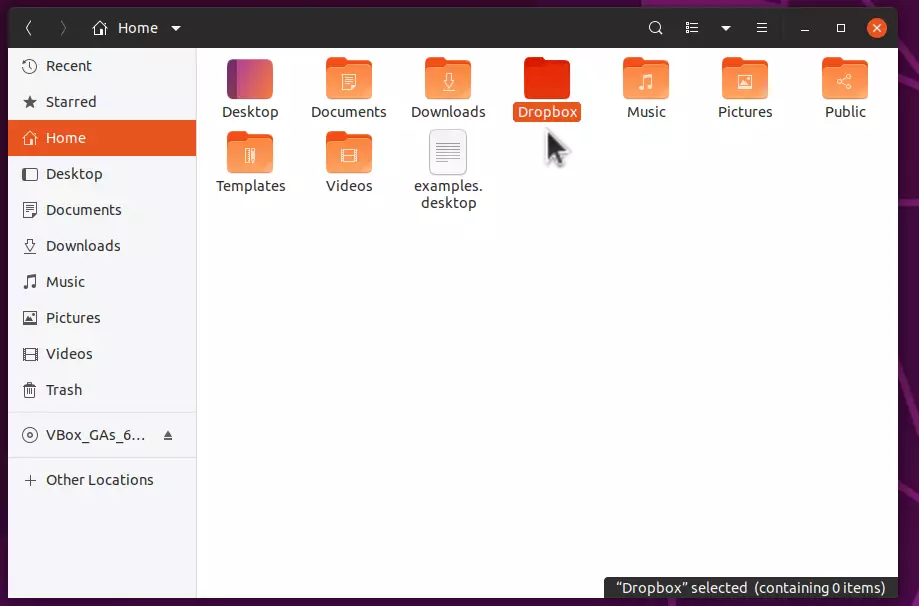Click the examples.desktop file name

[x=448, y=194]
